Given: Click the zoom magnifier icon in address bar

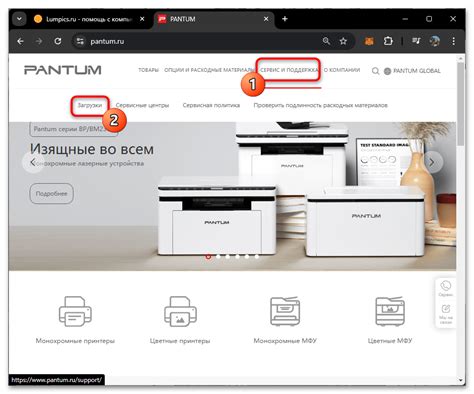Looking at the screenshot, I should click(x=326, y=41).
